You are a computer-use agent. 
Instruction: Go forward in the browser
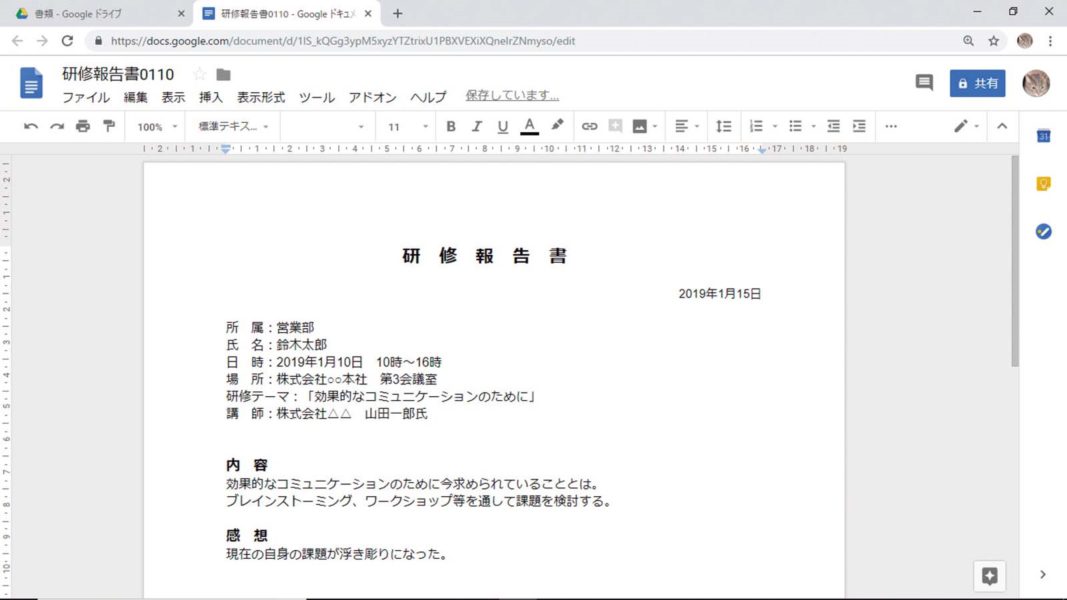[x=42, y=41]
